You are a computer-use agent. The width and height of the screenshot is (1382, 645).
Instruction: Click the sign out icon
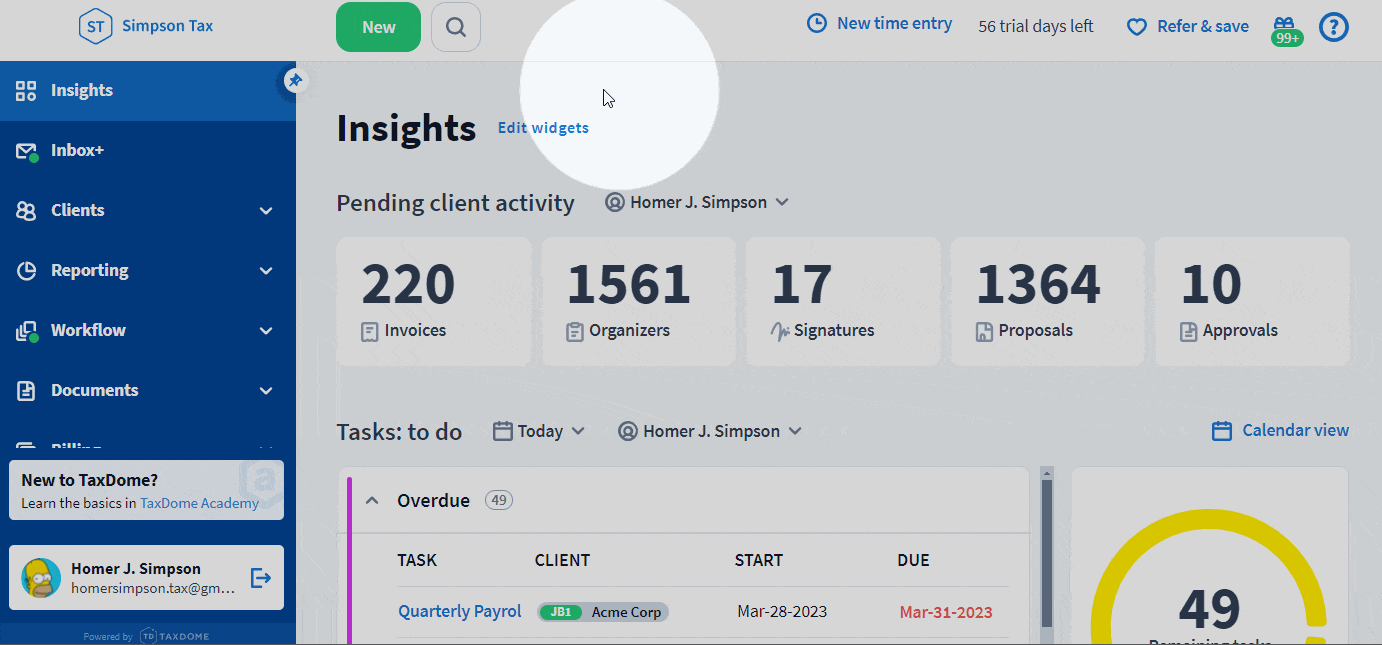(x=261, y=577)
